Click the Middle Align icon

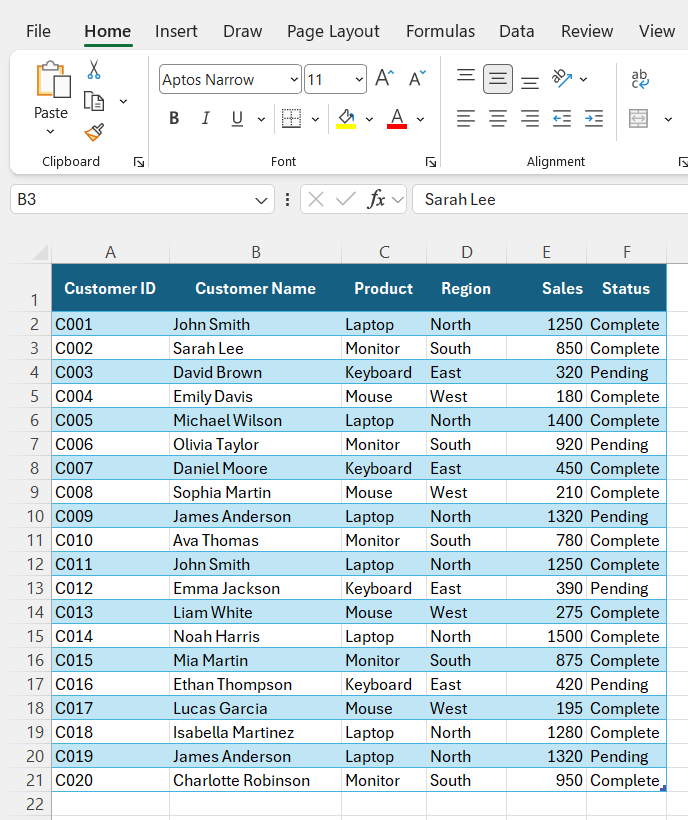coord(498,79)
